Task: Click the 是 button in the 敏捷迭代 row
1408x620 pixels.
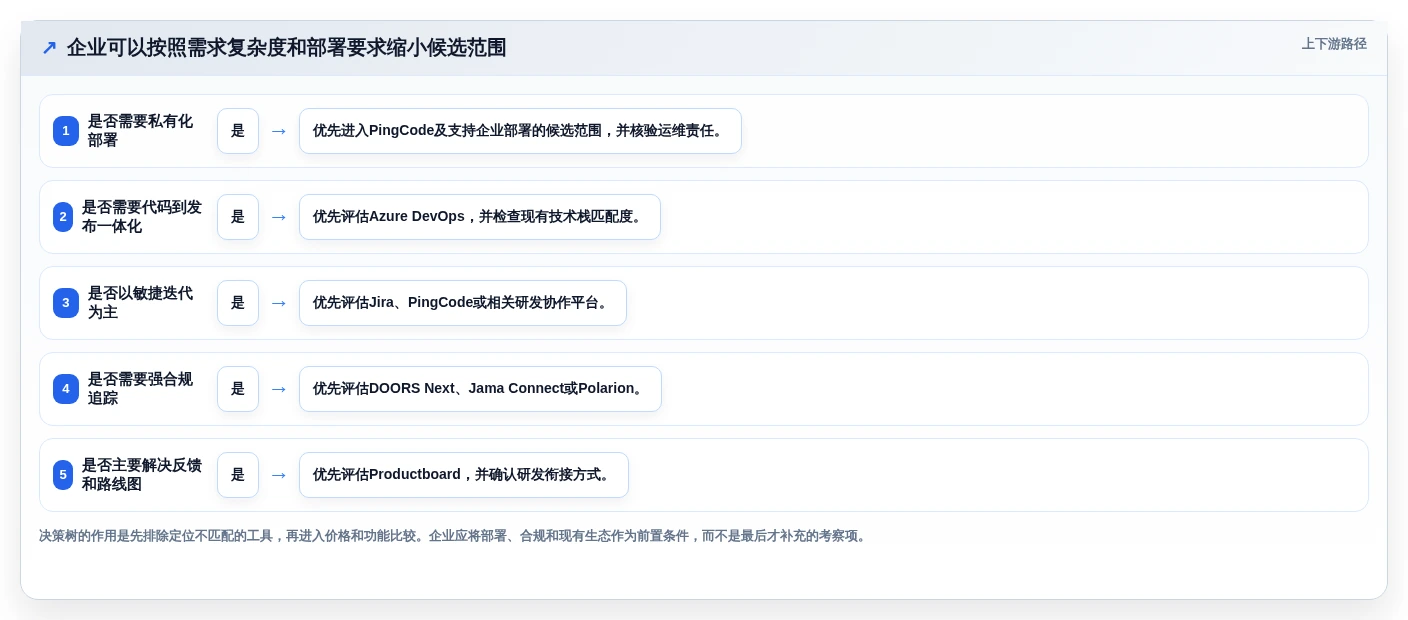Action: (238, 303)
